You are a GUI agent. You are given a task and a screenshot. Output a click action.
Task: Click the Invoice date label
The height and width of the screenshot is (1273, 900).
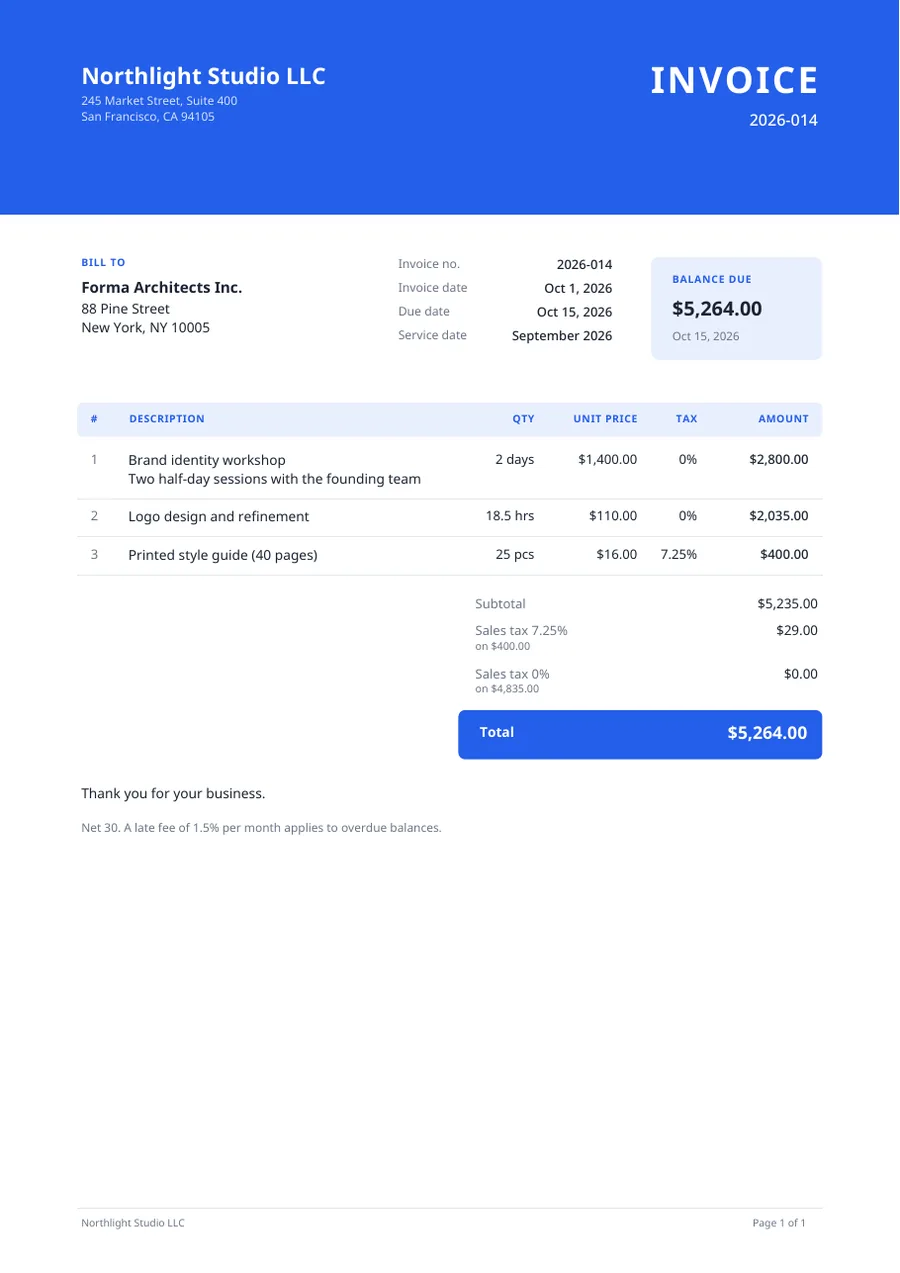pos(432,288)
